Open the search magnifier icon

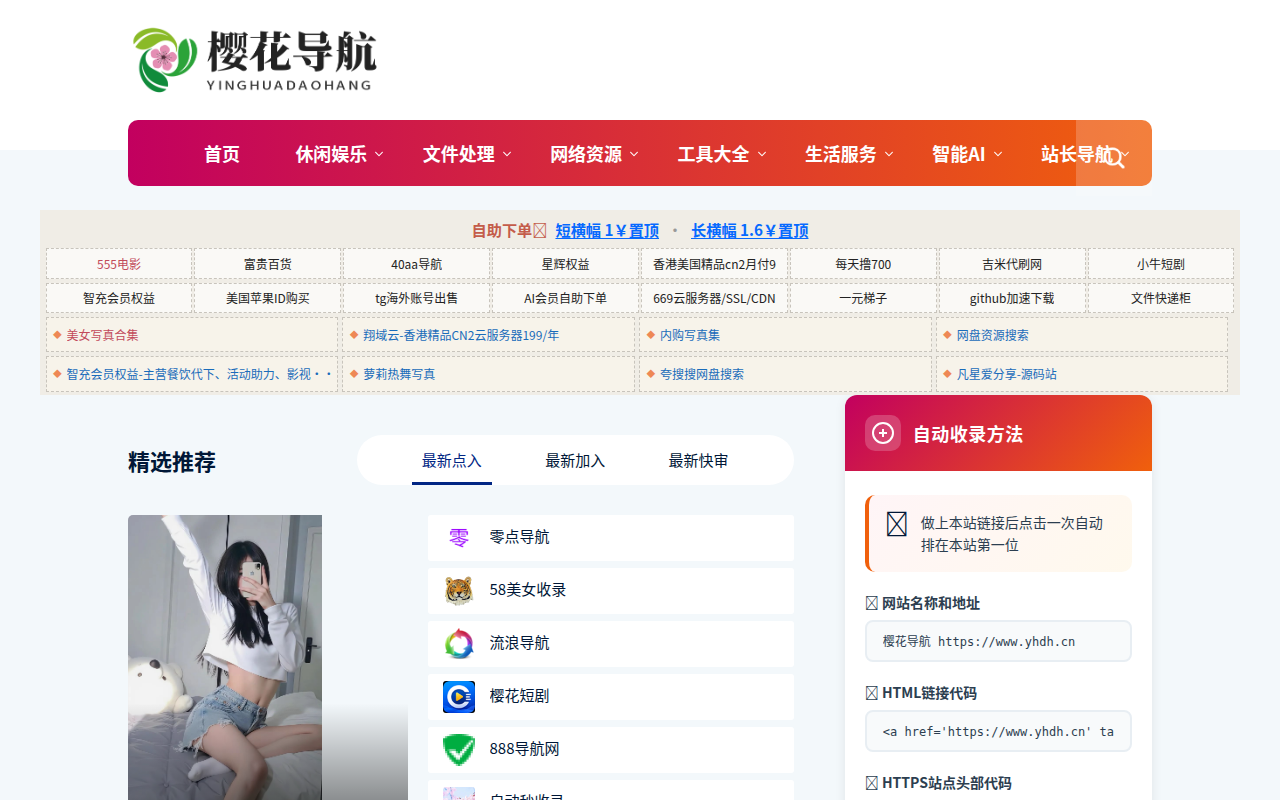(1114, 156)
